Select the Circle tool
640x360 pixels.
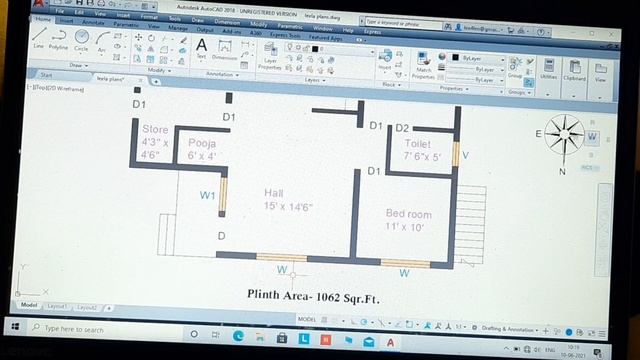click(81, 40)
